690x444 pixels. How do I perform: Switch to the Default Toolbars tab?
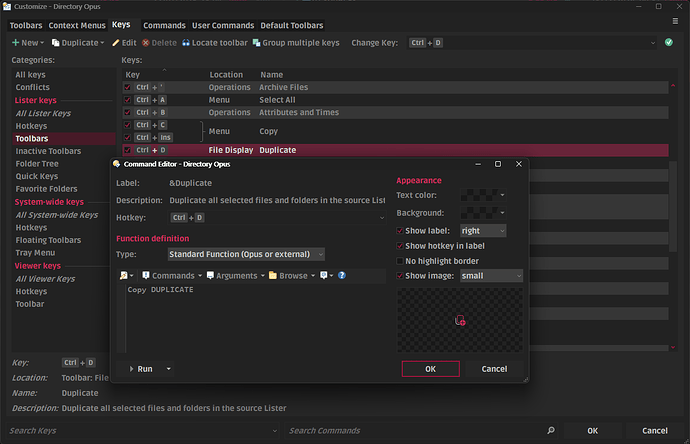point(292,26)
